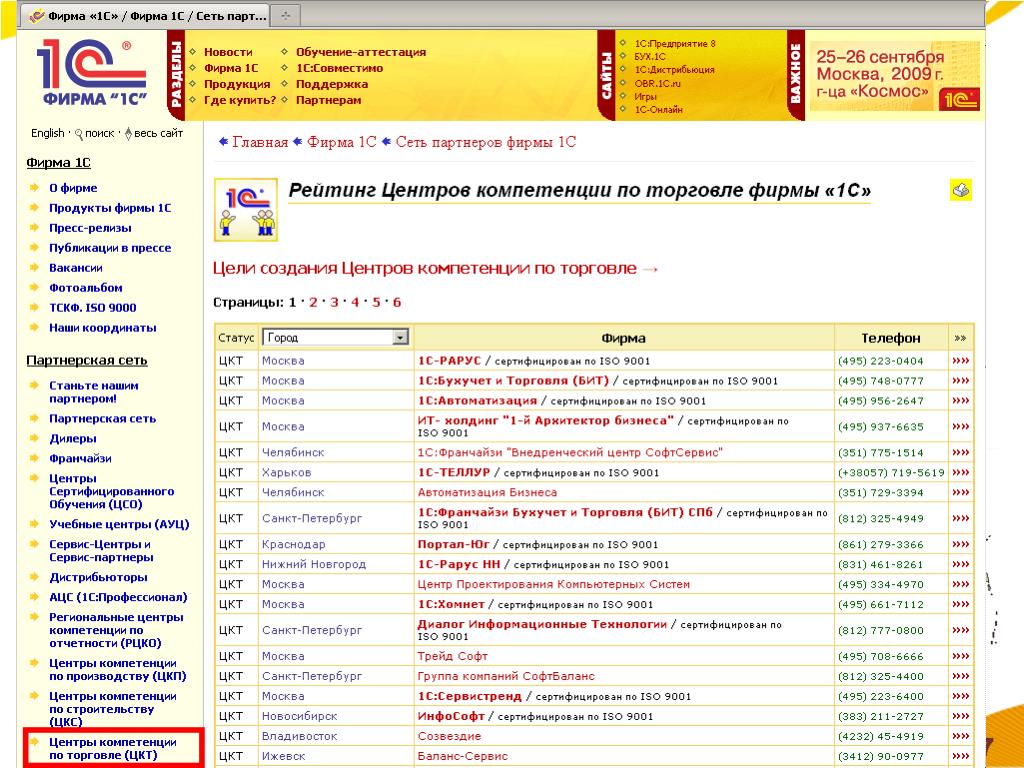Click the arrow icon for 1С-РАРУС row
The image size is (1024, 768).
pyautogui.click(x=960, y=360)
